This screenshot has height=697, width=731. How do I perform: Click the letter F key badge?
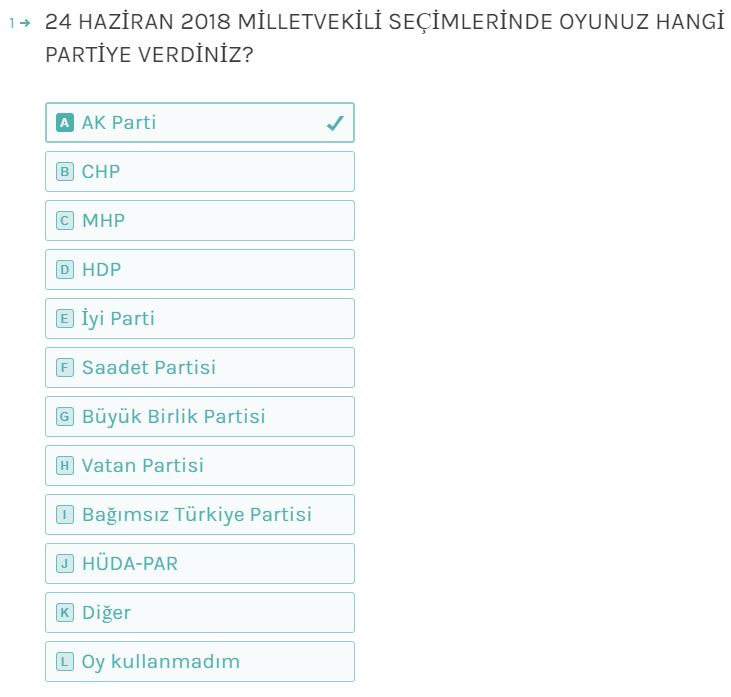pos(65,368)
